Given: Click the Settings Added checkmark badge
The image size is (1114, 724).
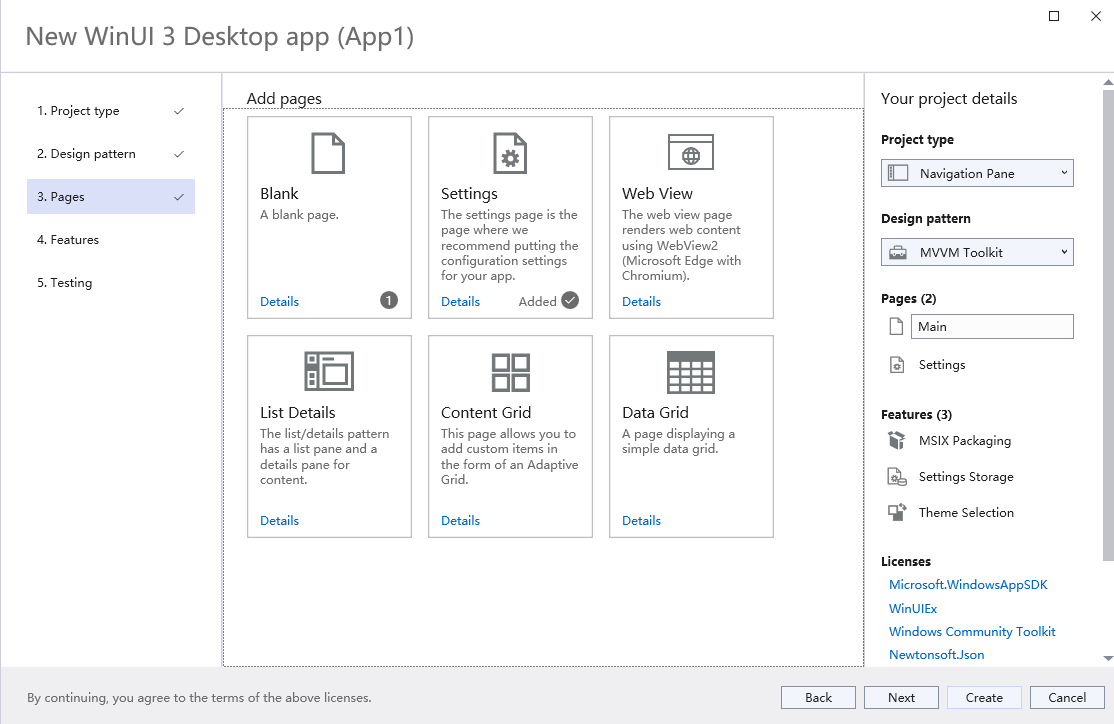Looking at the screenshot, I should 570,301.
